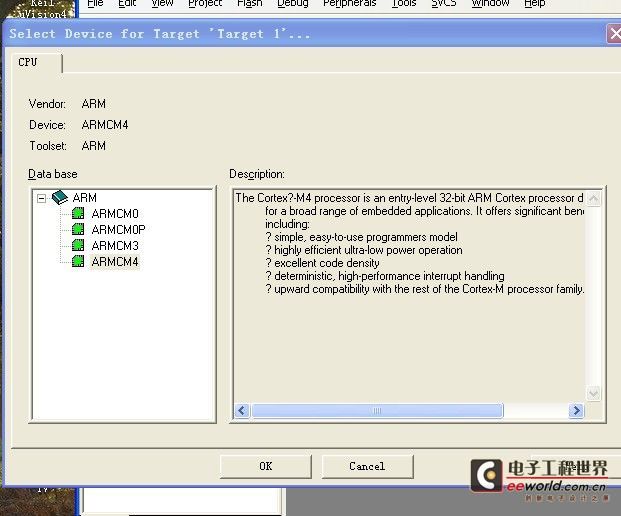The image size is (621, 516).
Task: Confirm device selection with OK
Action: coord(266,466)
